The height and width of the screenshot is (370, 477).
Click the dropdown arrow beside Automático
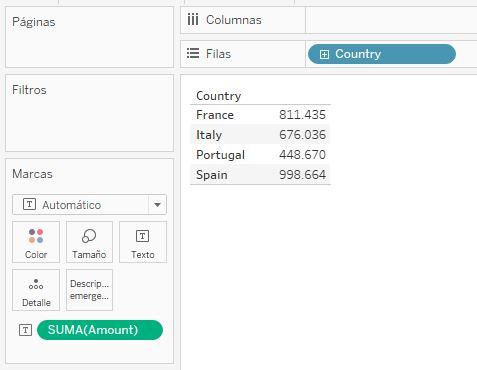click(x=157, y=205)
